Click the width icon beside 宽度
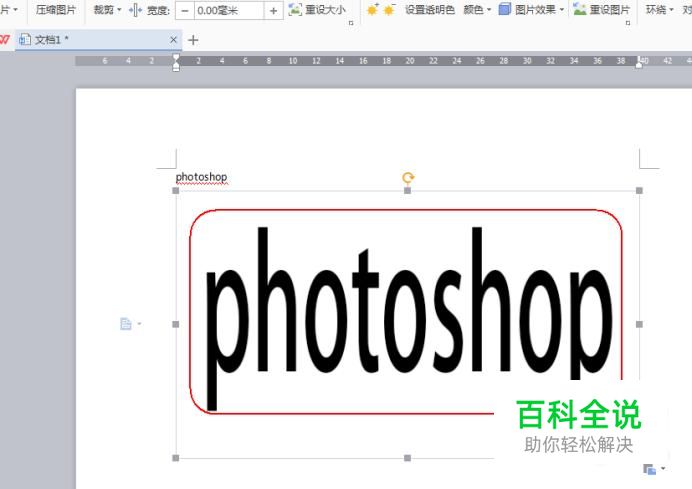Viewport: 692px width, 489px height. (x=135, y=10)
